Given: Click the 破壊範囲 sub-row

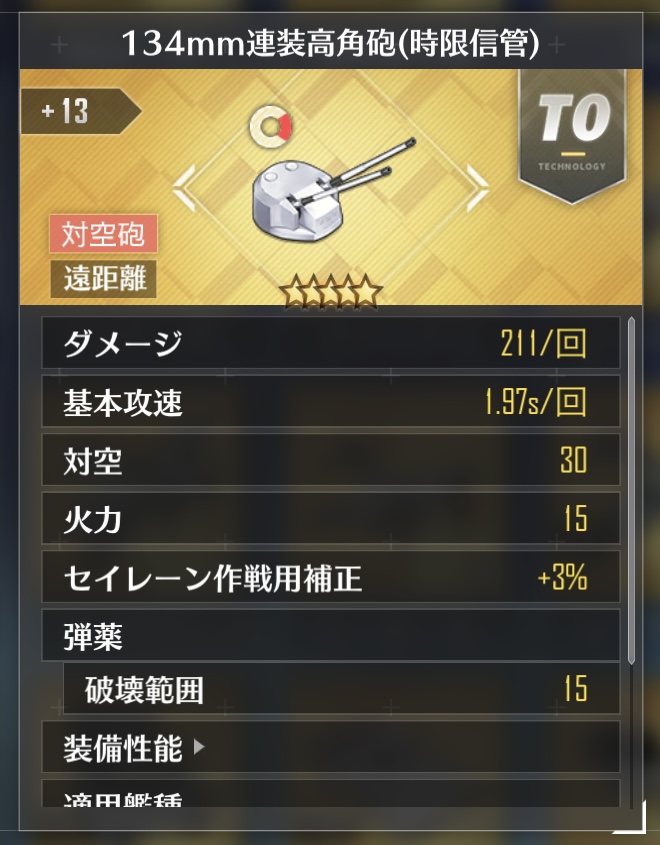Looking at the screenshot, I should pos(342,688).
